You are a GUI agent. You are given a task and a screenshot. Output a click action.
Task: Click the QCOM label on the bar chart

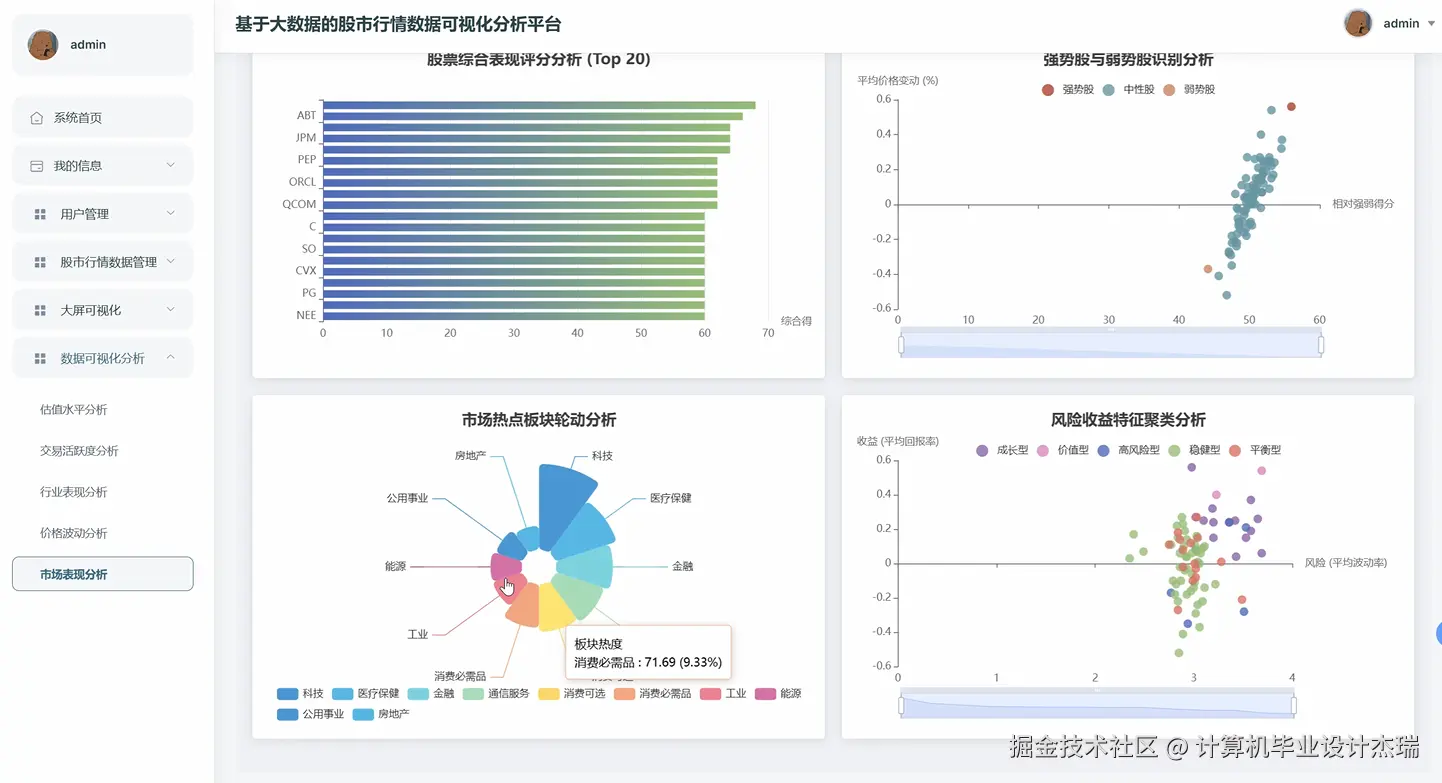299,204
